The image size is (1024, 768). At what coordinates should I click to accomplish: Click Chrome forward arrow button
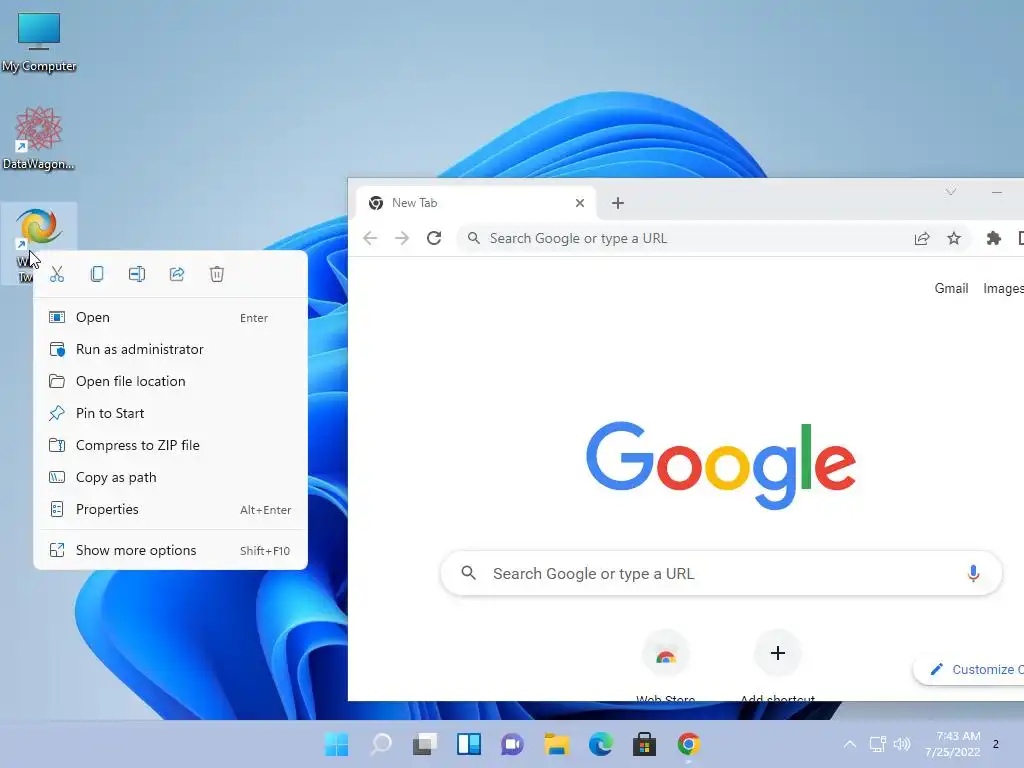402,238
